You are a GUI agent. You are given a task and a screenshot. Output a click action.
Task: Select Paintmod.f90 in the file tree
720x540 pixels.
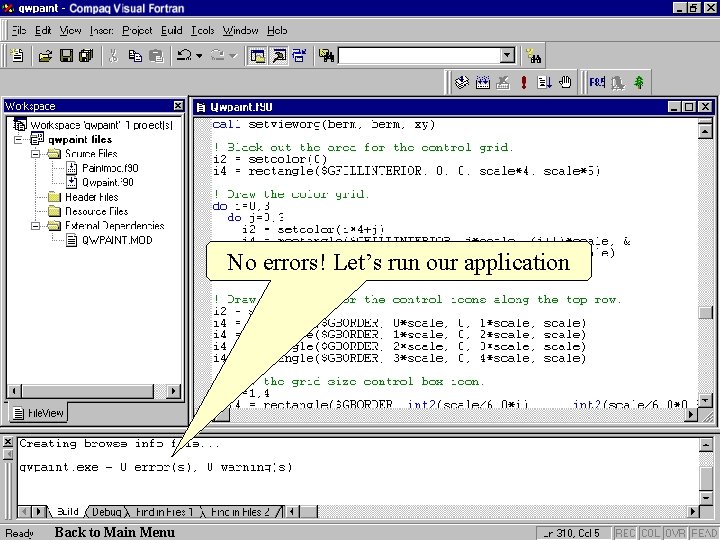(x=110, y=168)
